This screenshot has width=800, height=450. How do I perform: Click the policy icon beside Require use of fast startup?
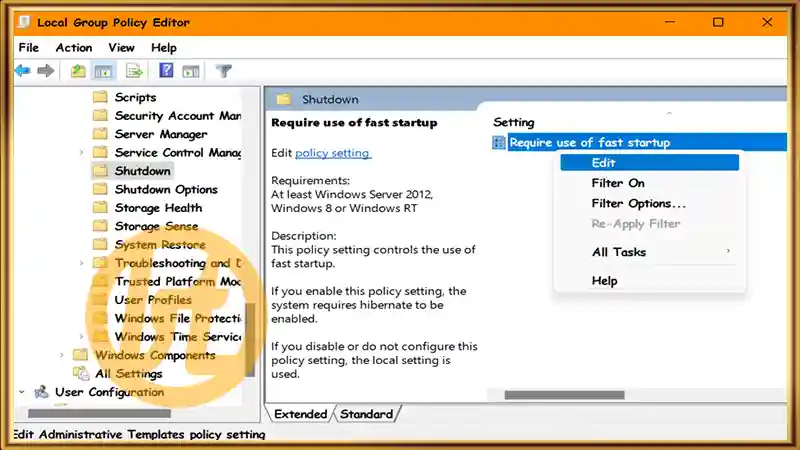pos(498,142)
